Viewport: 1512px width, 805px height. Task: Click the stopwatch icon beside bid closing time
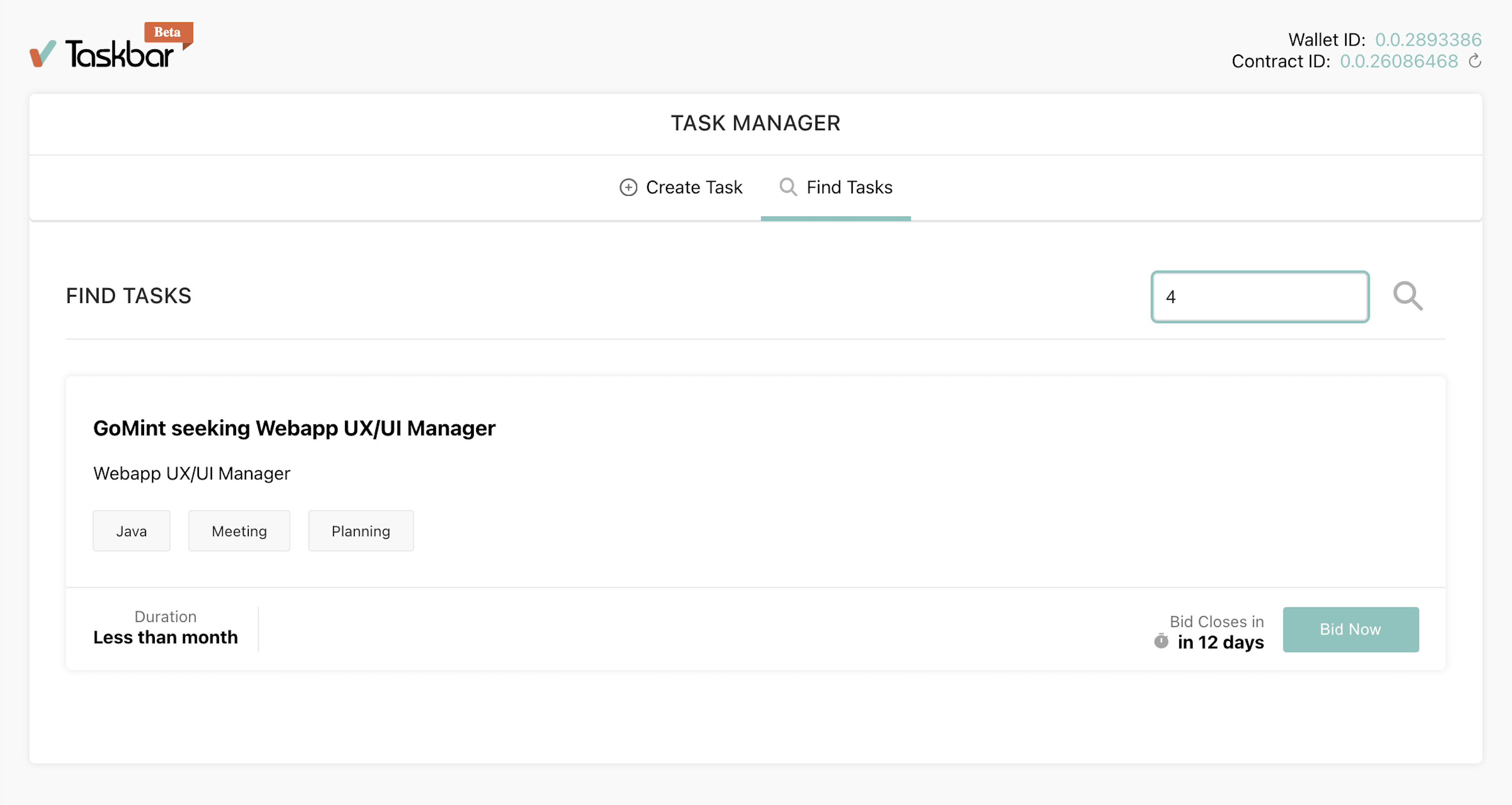(x=1161, y=641)
